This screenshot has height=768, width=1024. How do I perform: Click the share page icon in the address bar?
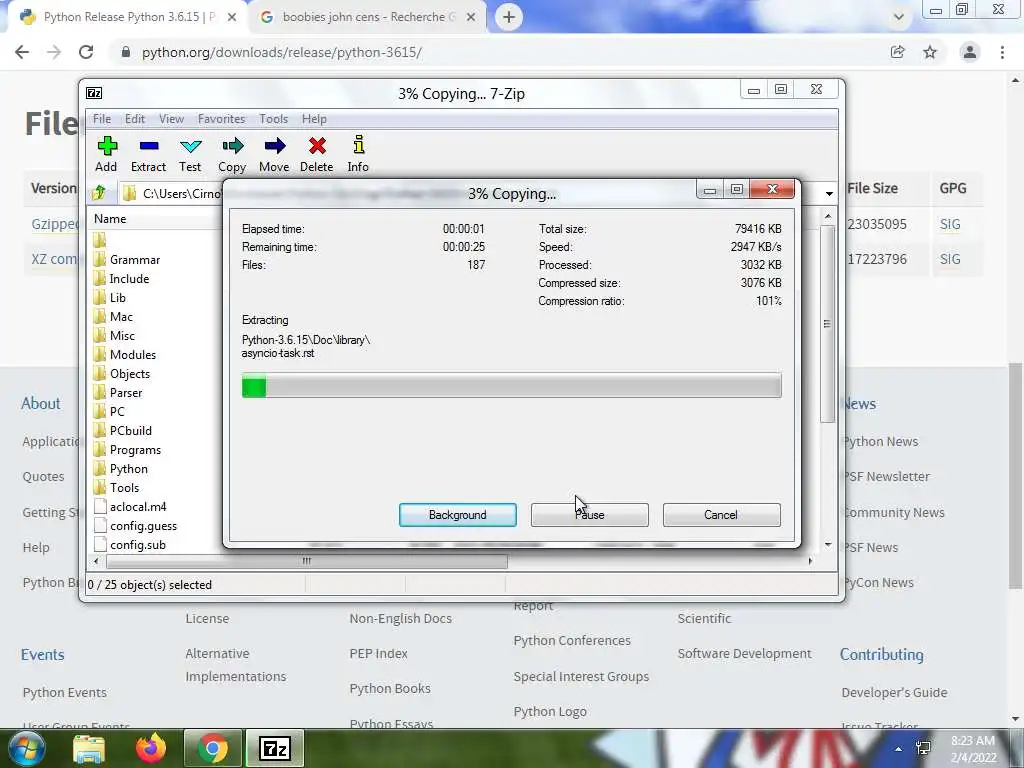pyautogui.click(x=898, y=52)
